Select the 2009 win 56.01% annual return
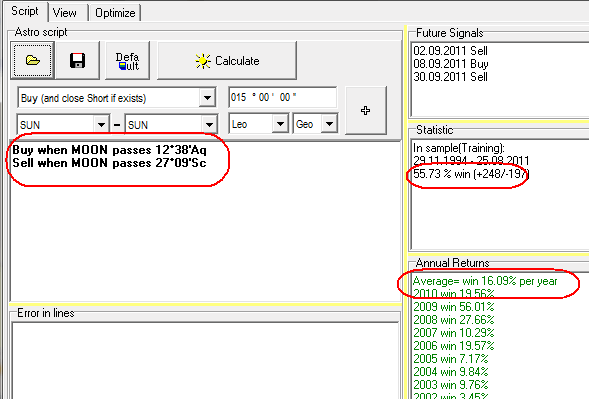The width and height of the screenshot is (589, 399). pos(454,307)
